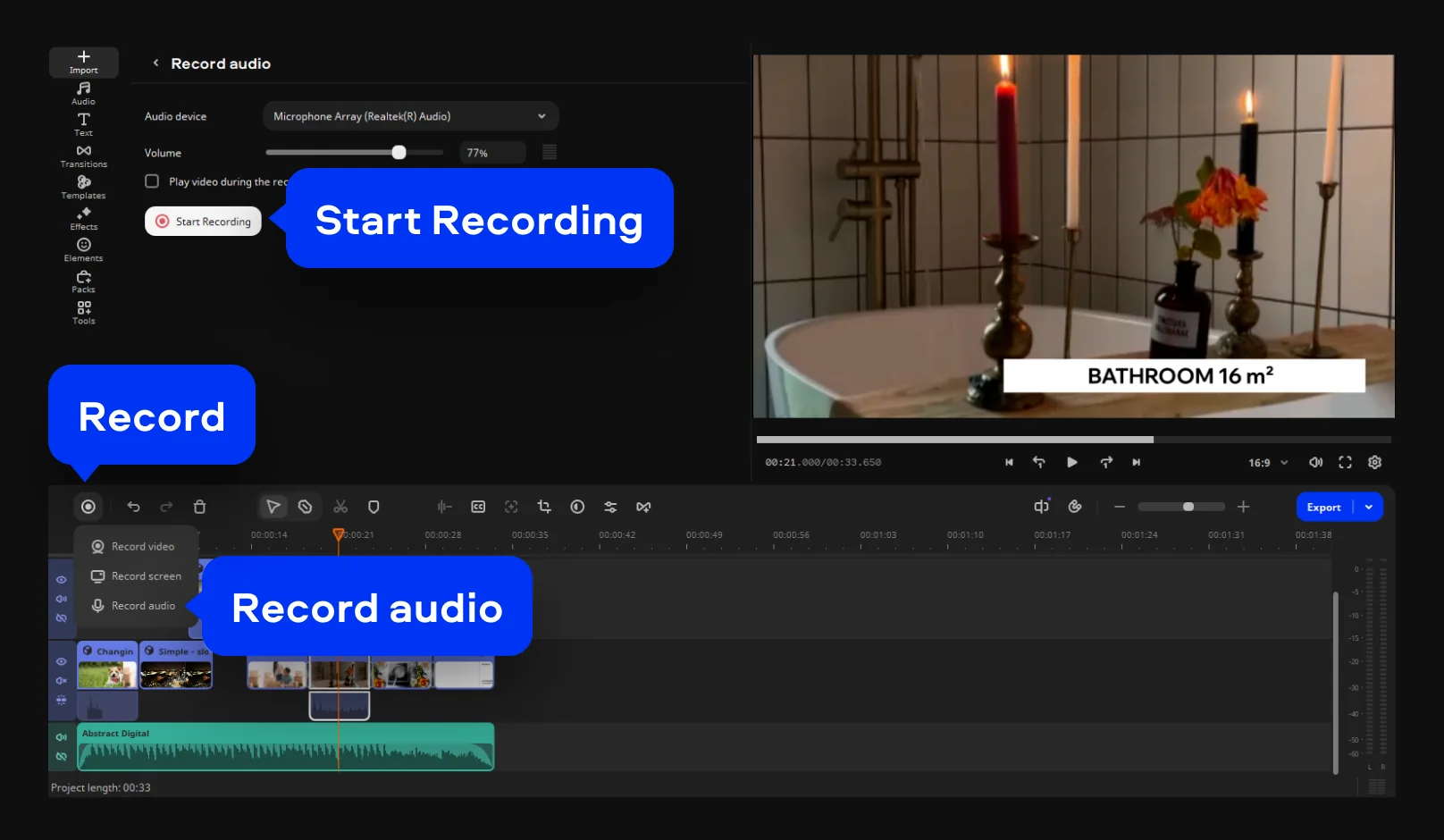Image resolution: width=1444 pixels, height=840 pixels.
Task: Open the Packs sidebar section
Action: [84, 281]
